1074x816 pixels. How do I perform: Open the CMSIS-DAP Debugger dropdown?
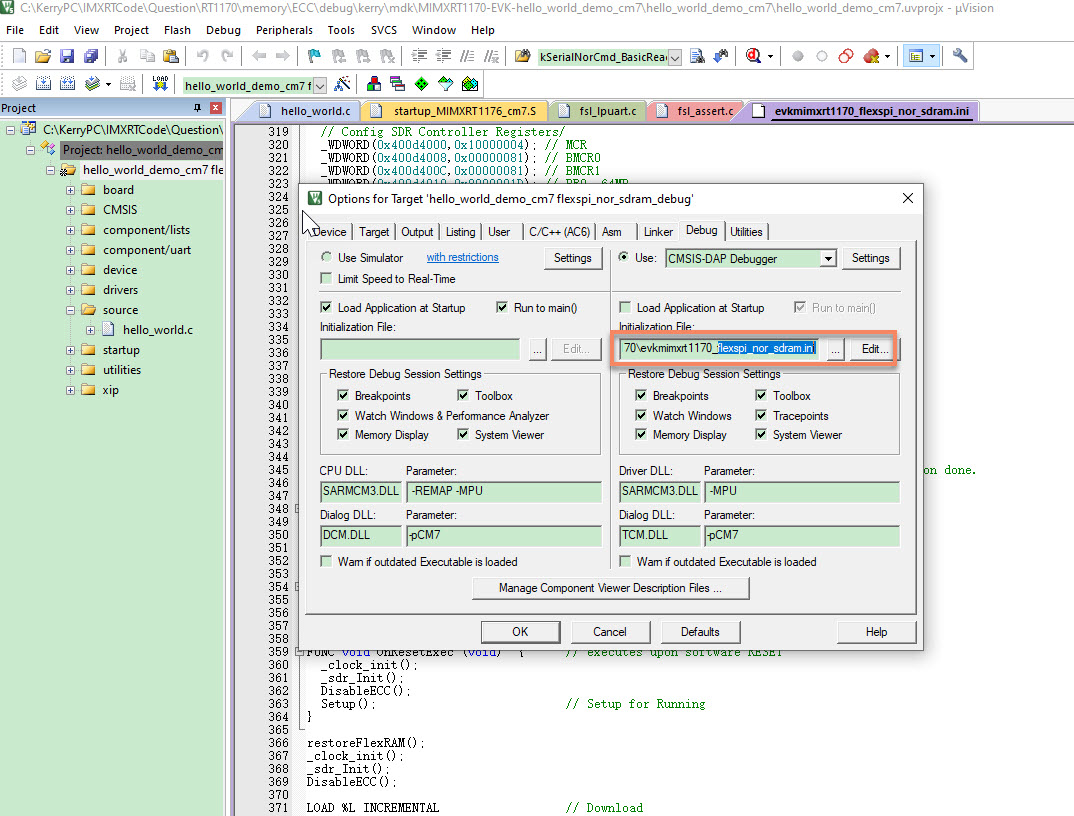828,258
